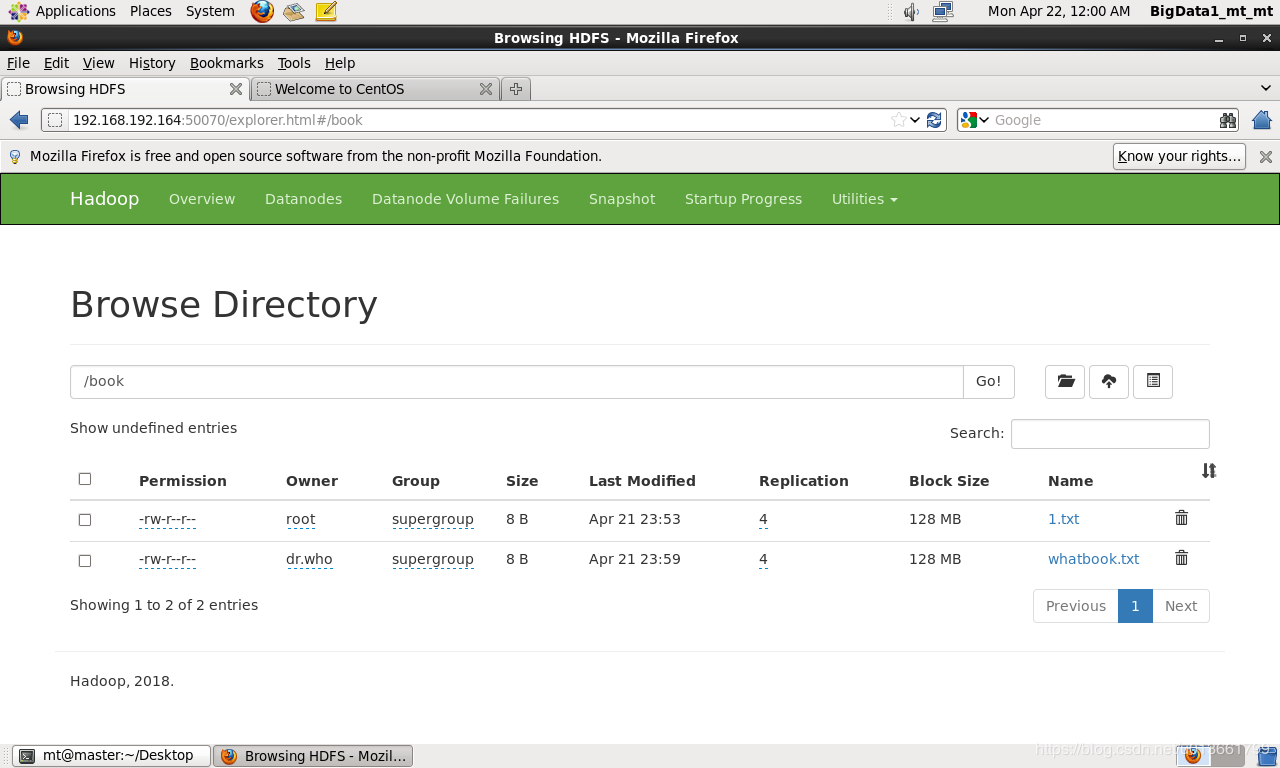Viewport: 1280px width, 768px height.
Task: Delete whatbook.txt using its trash icon
Action: point(1181,558)
